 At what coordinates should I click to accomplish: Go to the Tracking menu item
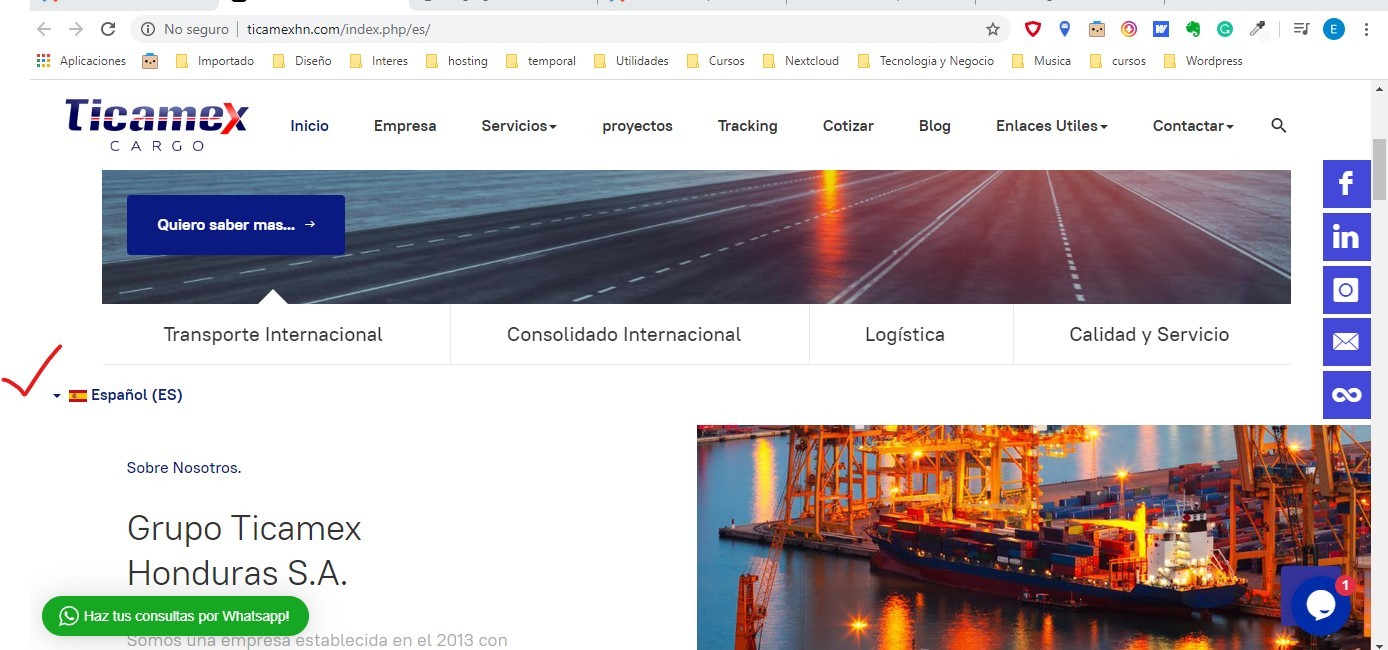click(x=747, y=126)
